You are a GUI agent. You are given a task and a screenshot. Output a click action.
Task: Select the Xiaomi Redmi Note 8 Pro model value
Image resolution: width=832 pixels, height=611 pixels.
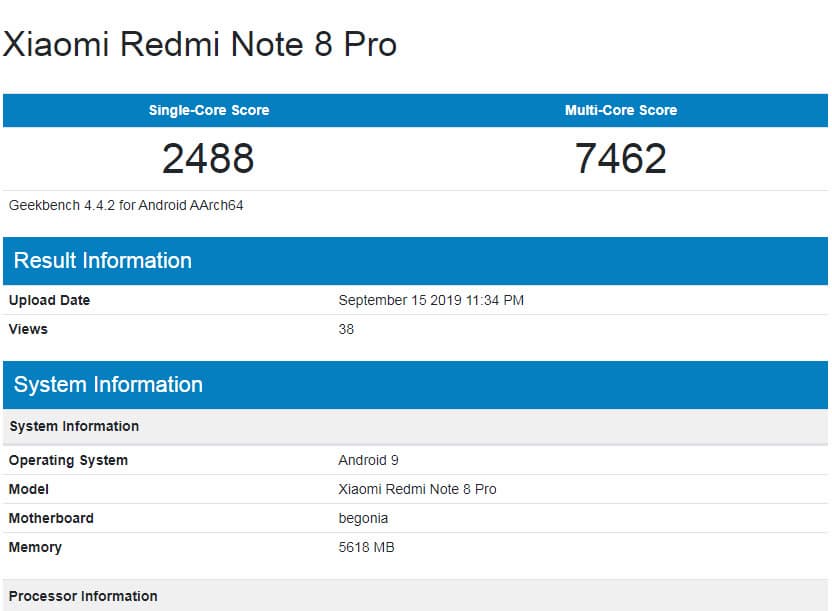pyautogui.click(x=417, y=489)
